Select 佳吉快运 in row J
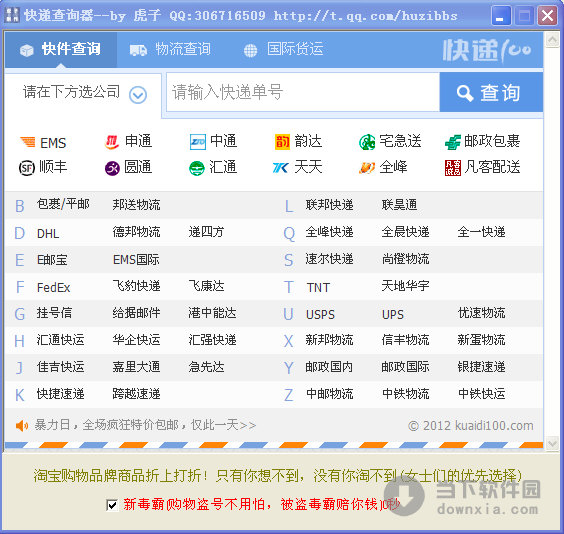564x534 pixels. [x=60, y=367]
